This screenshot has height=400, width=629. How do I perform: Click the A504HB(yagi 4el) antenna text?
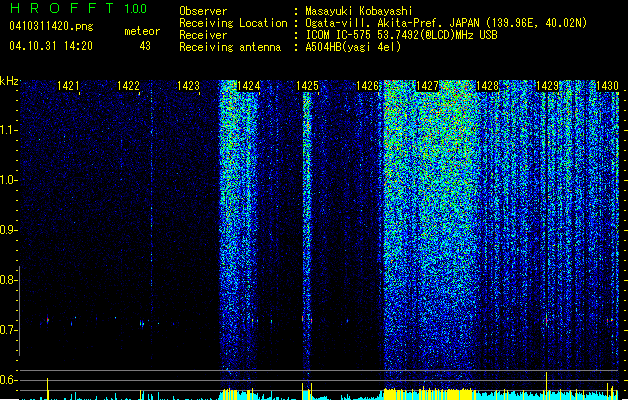tap(353, 47)
